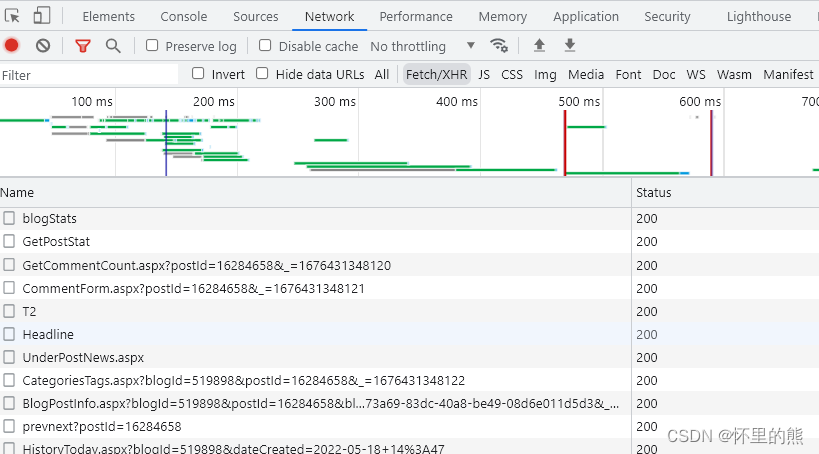Select BlogPostInfo.aspx request row
Screen dimensions: 819x454
pyautogui.click(x=410, y=403)
